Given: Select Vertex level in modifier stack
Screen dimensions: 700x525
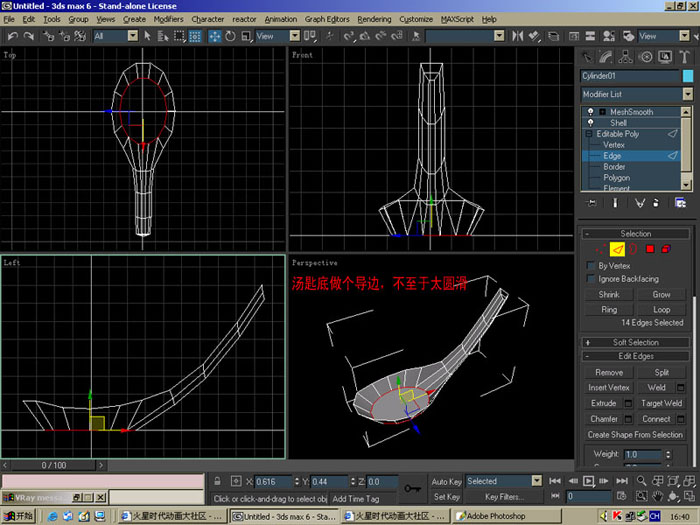Looking at the screenshot, I should tap(613, 145).
